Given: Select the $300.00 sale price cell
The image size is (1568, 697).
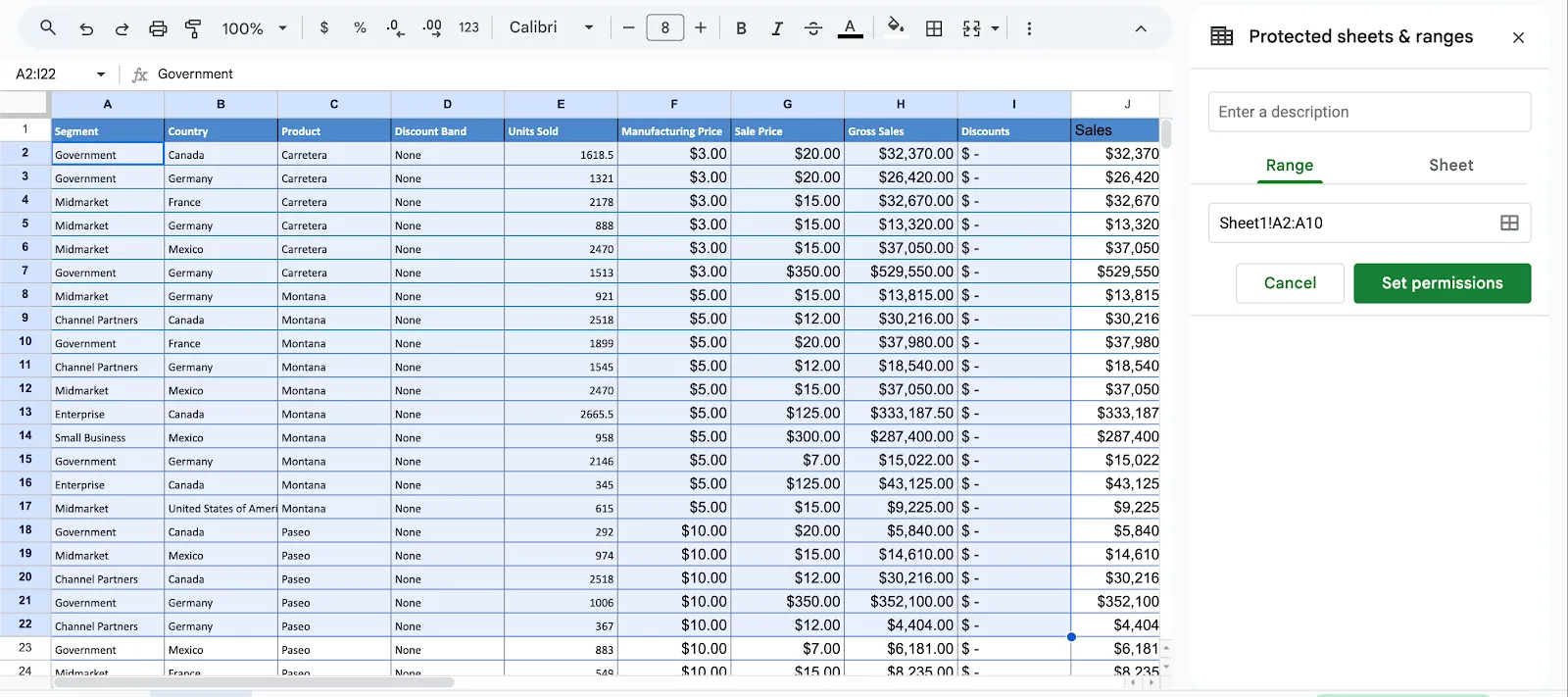Looking at the screenshot, I should (787, 436).
